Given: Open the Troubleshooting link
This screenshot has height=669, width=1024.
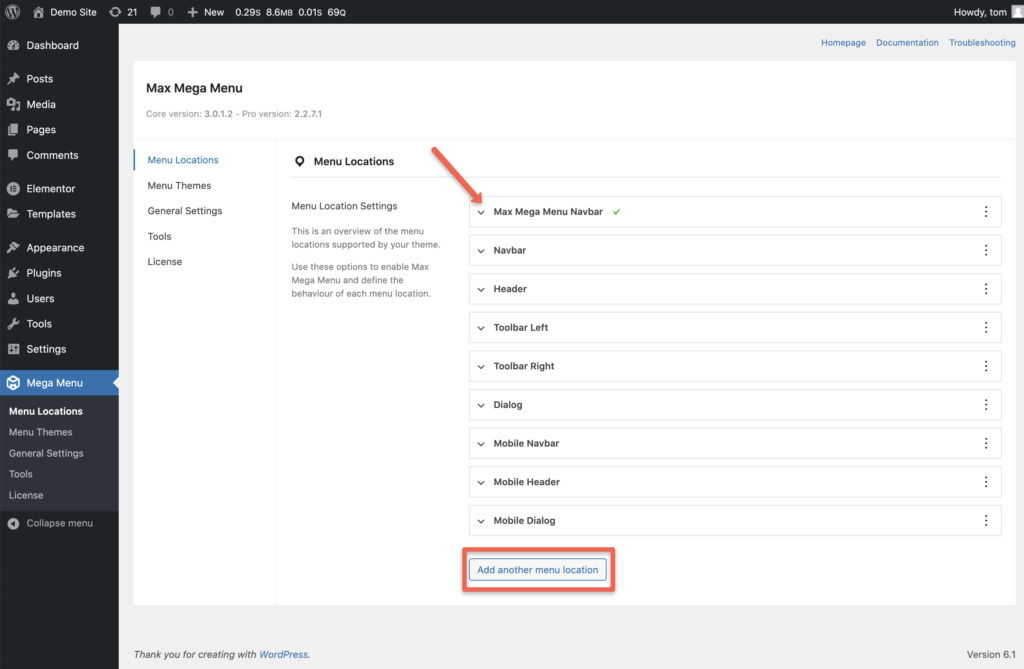Looking at the screenshot, I should coord(982,43).
